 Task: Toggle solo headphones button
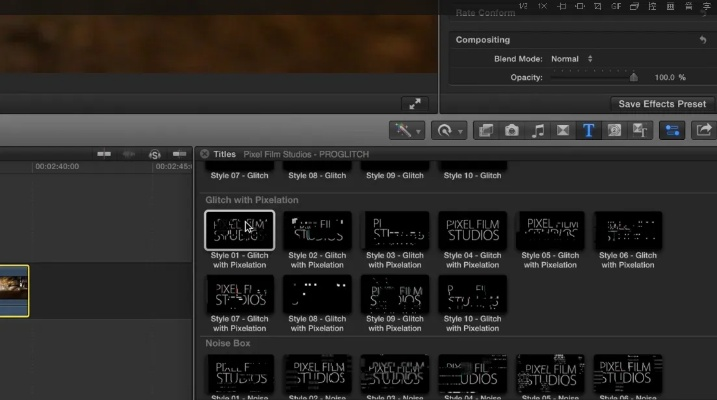(155, 155)
